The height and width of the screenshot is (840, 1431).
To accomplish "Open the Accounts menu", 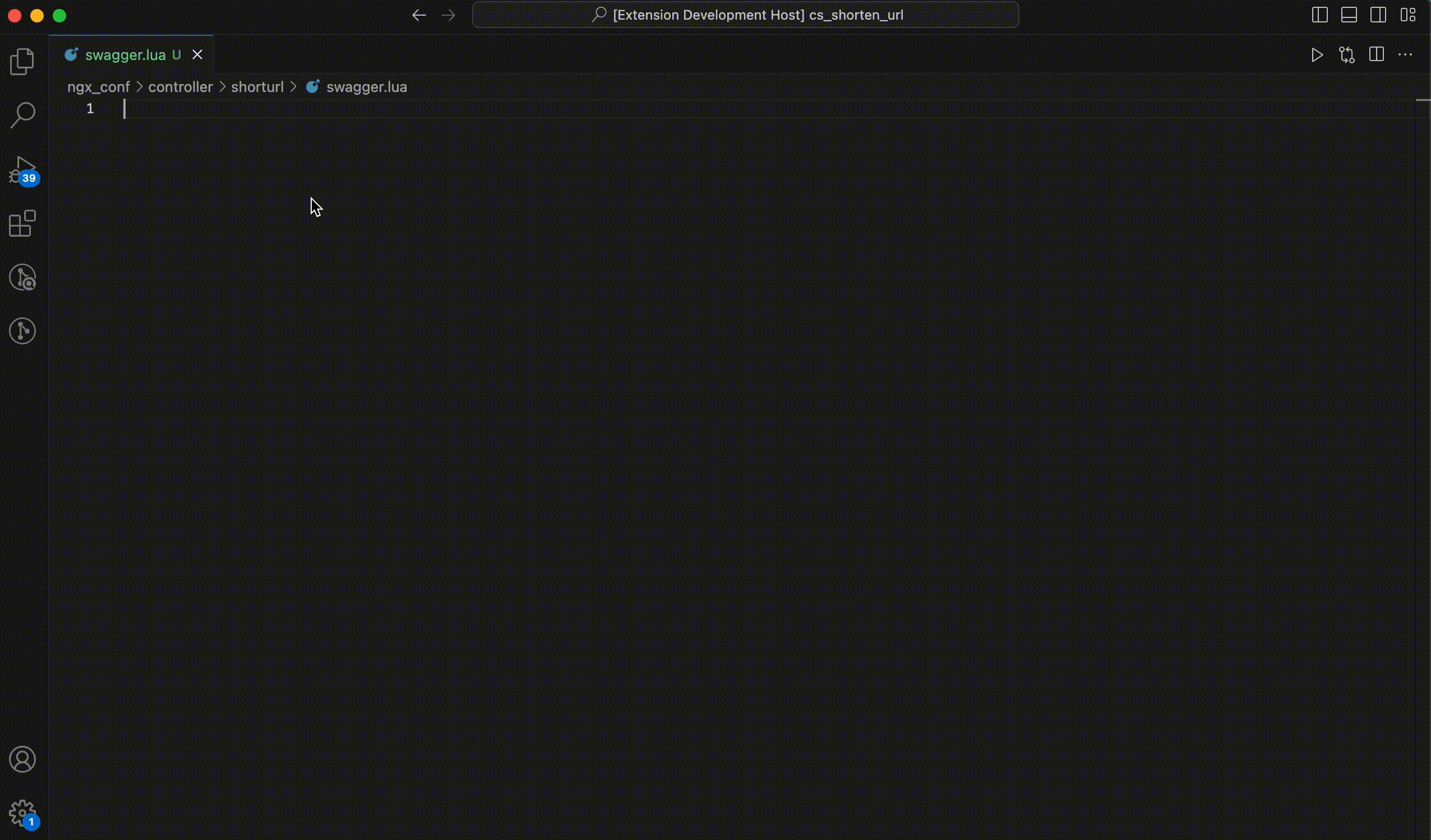I will pyautogui.click(x=22, y=759).
